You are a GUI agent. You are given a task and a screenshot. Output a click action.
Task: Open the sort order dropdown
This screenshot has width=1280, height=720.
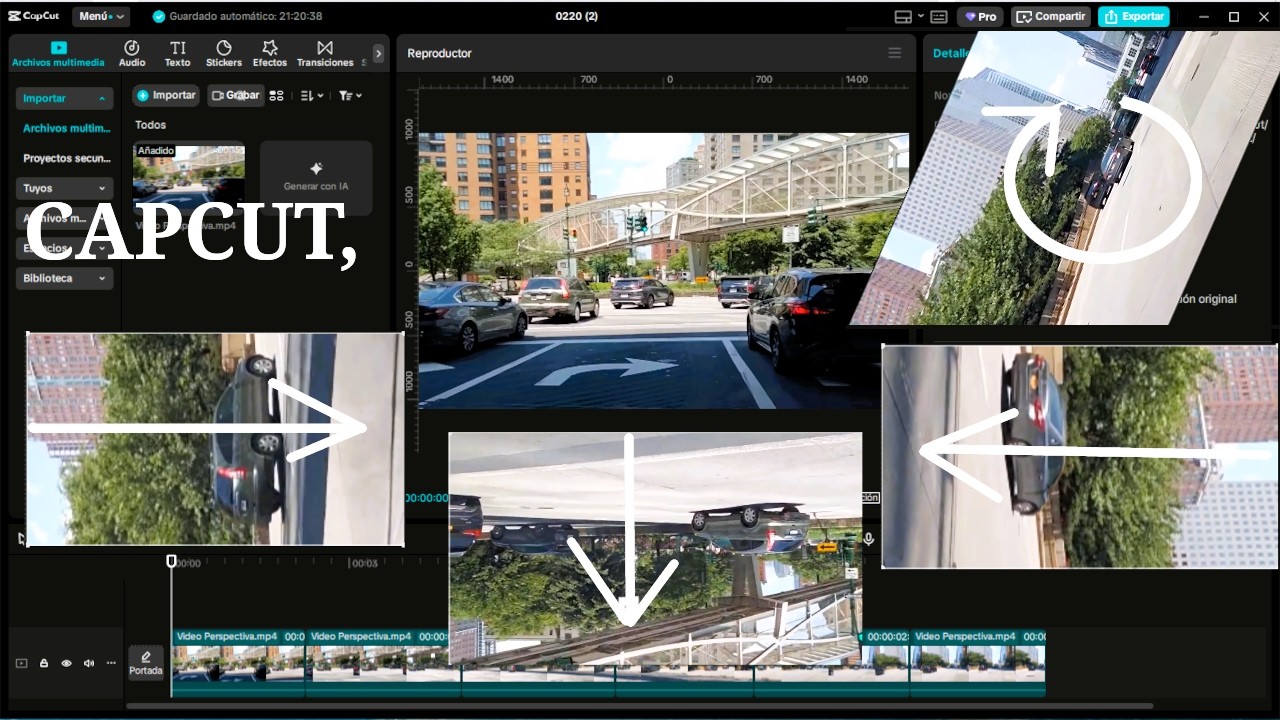pyautogui.click(x=311, y=95)
